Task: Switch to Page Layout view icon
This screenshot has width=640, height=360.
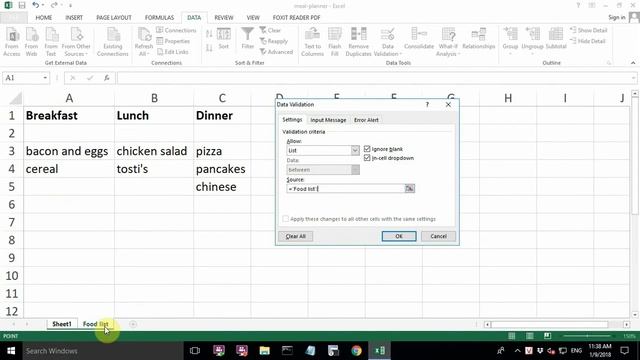Action: (529, 336)
